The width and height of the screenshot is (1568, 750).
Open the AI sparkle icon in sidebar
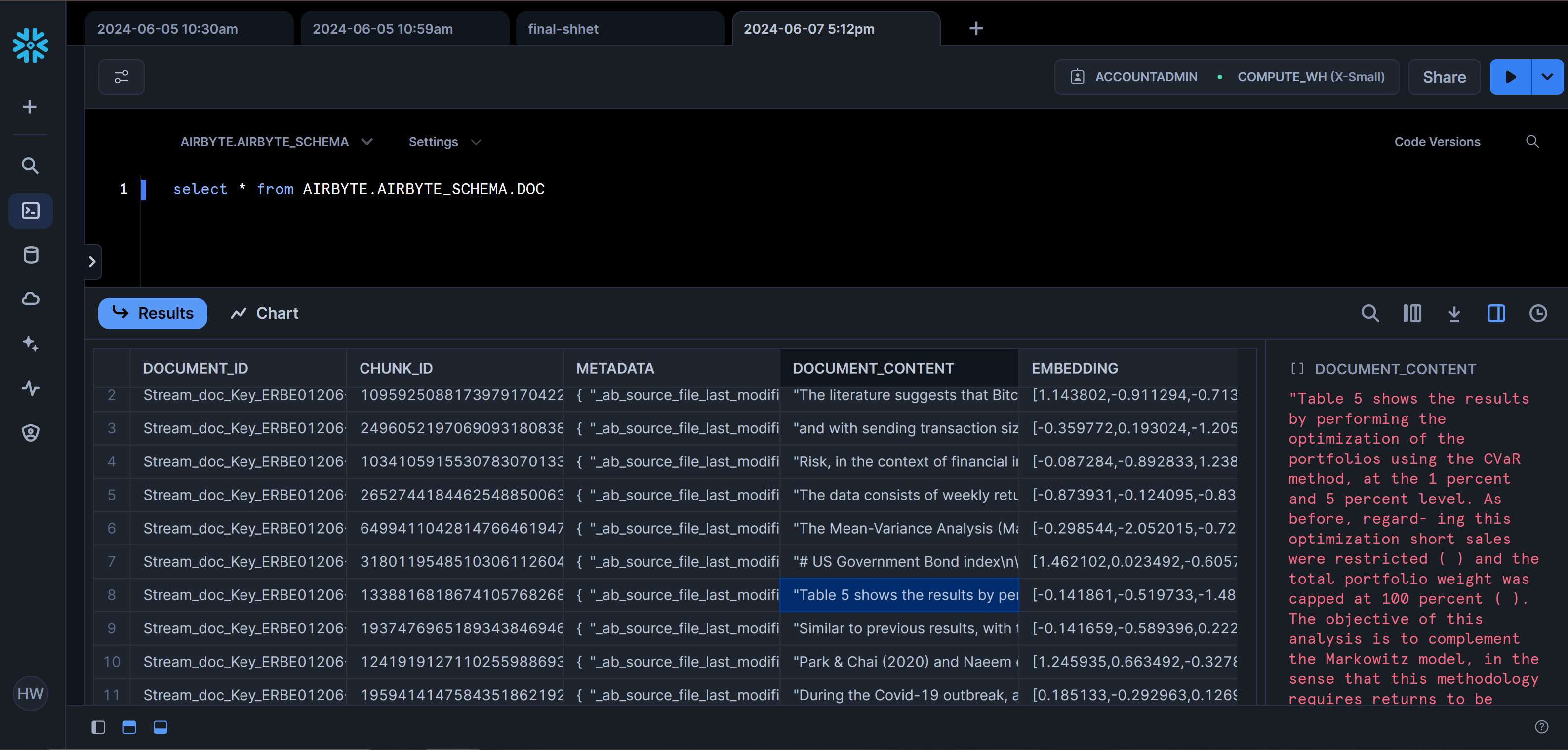pyautogui.click(x=31, y=344)
